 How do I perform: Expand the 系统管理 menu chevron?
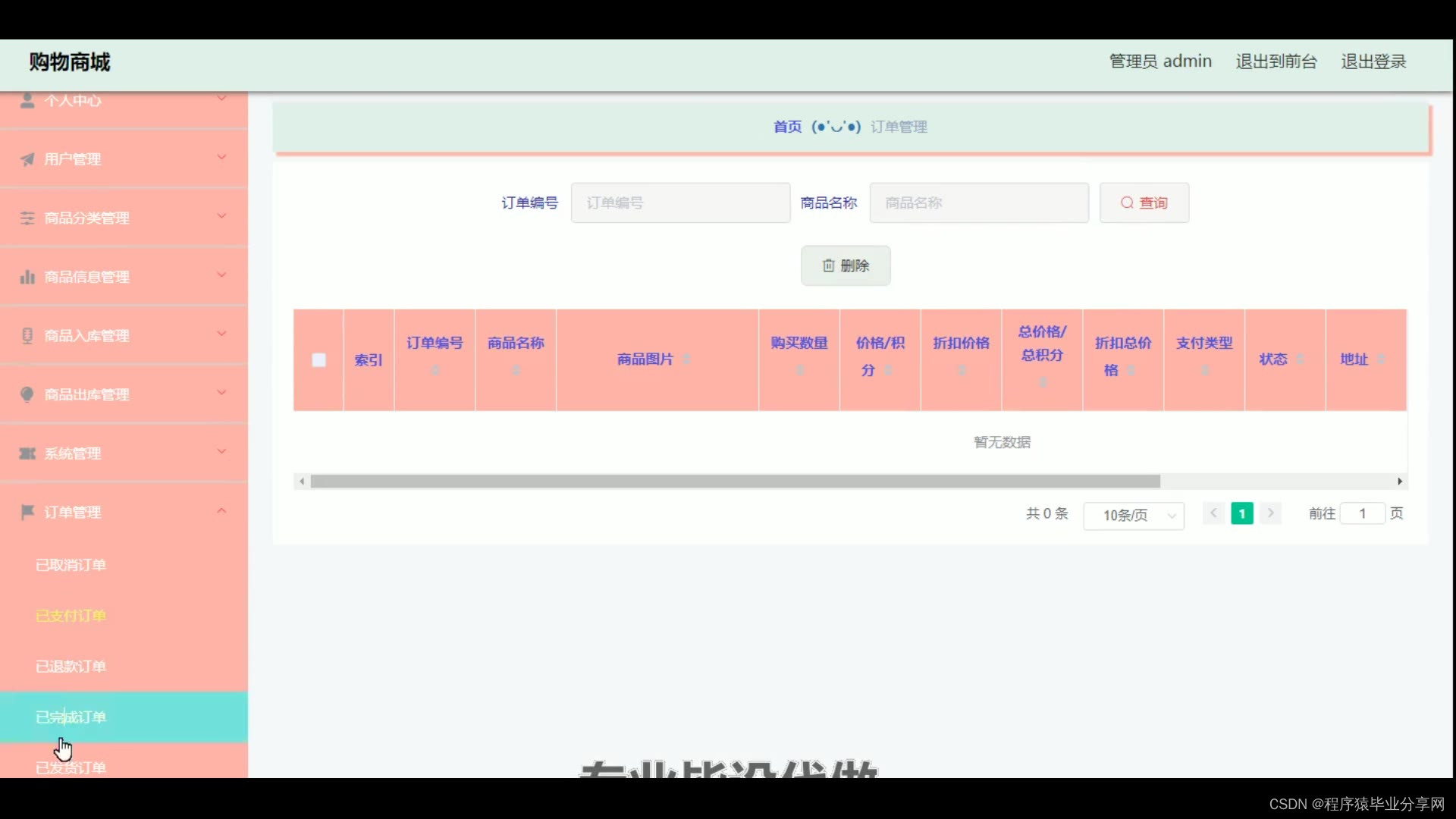click(x=221, y=452)
